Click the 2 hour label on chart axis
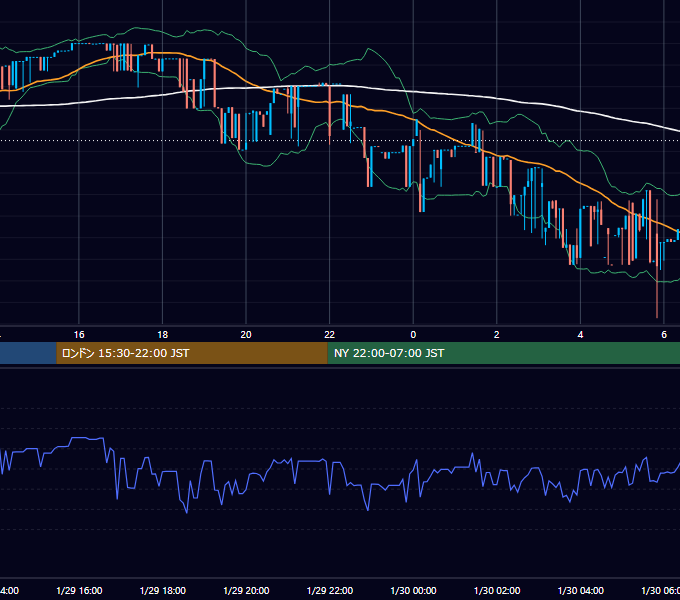This screenshot has width=680, height=600. tap(497, 335)
